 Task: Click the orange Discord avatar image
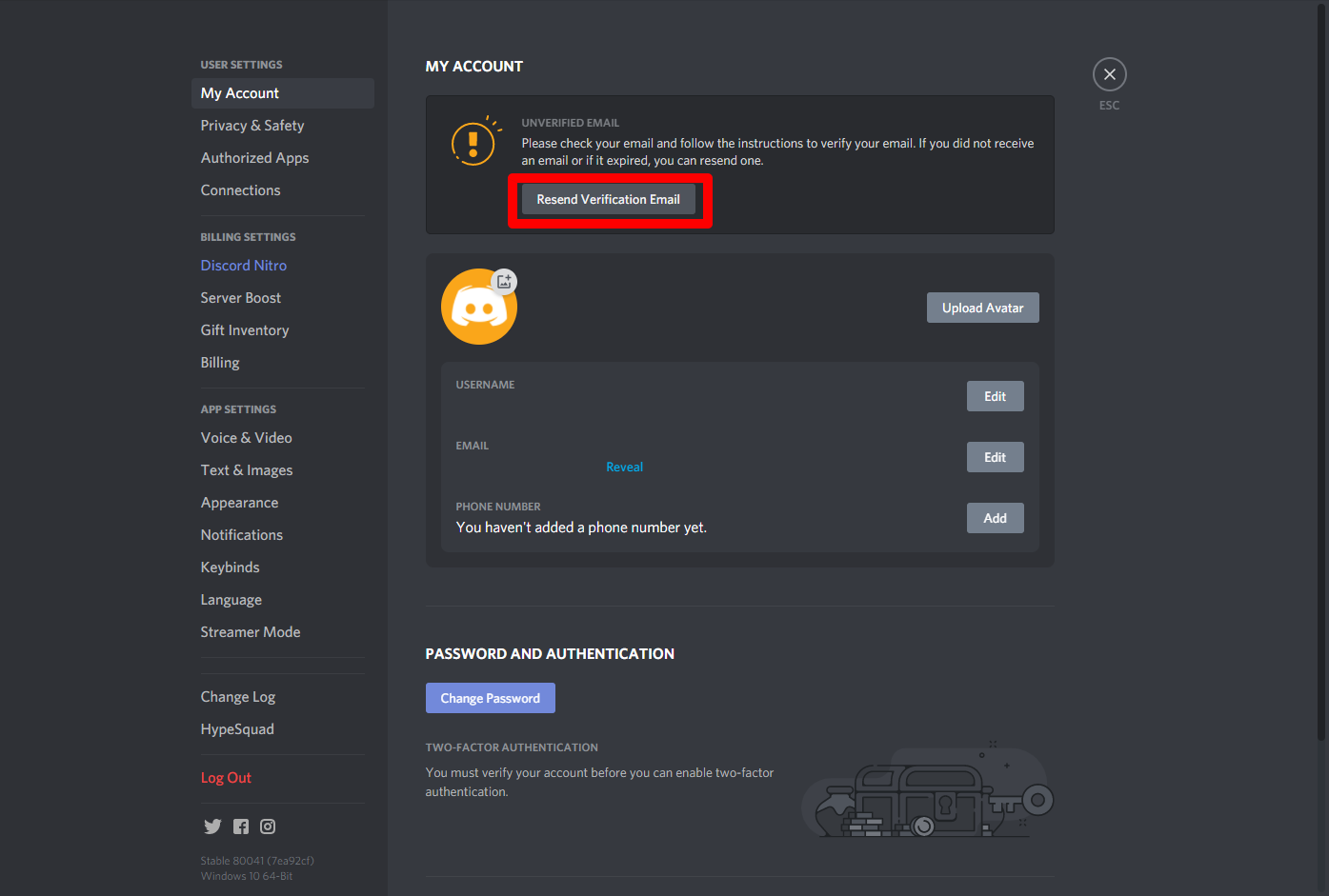point(479,307)
